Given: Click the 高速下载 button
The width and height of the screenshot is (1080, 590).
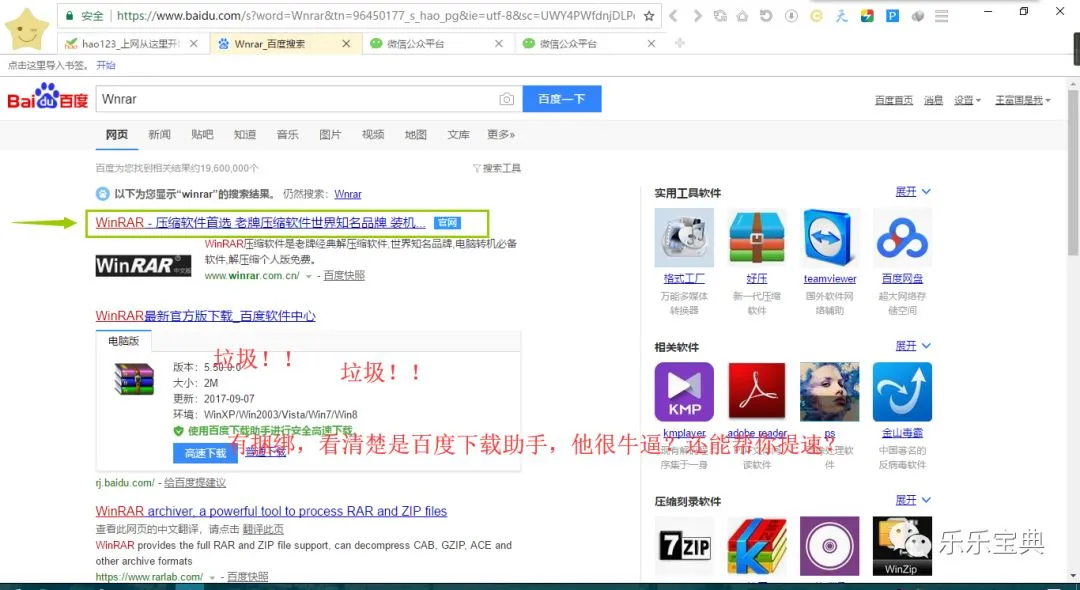Looking at the screenshot, I should (x=205, y=453).
